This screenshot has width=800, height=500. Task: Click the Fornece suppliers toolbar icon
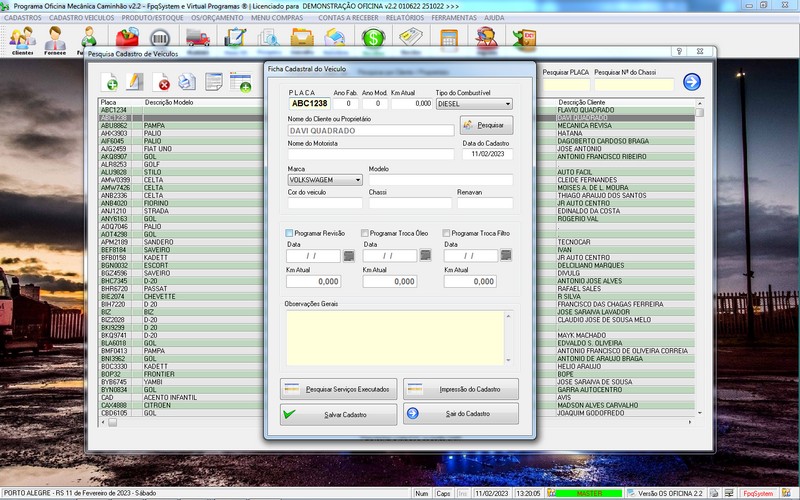click(56, 40)
